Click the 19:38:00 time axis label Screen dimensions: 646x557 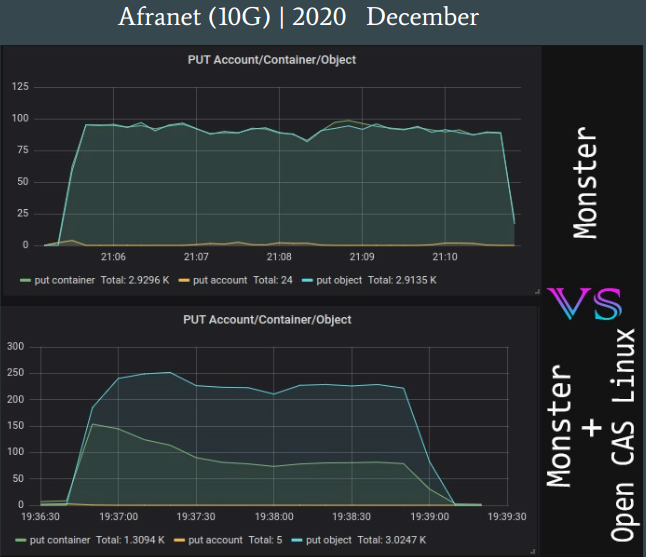pos(274,517)
